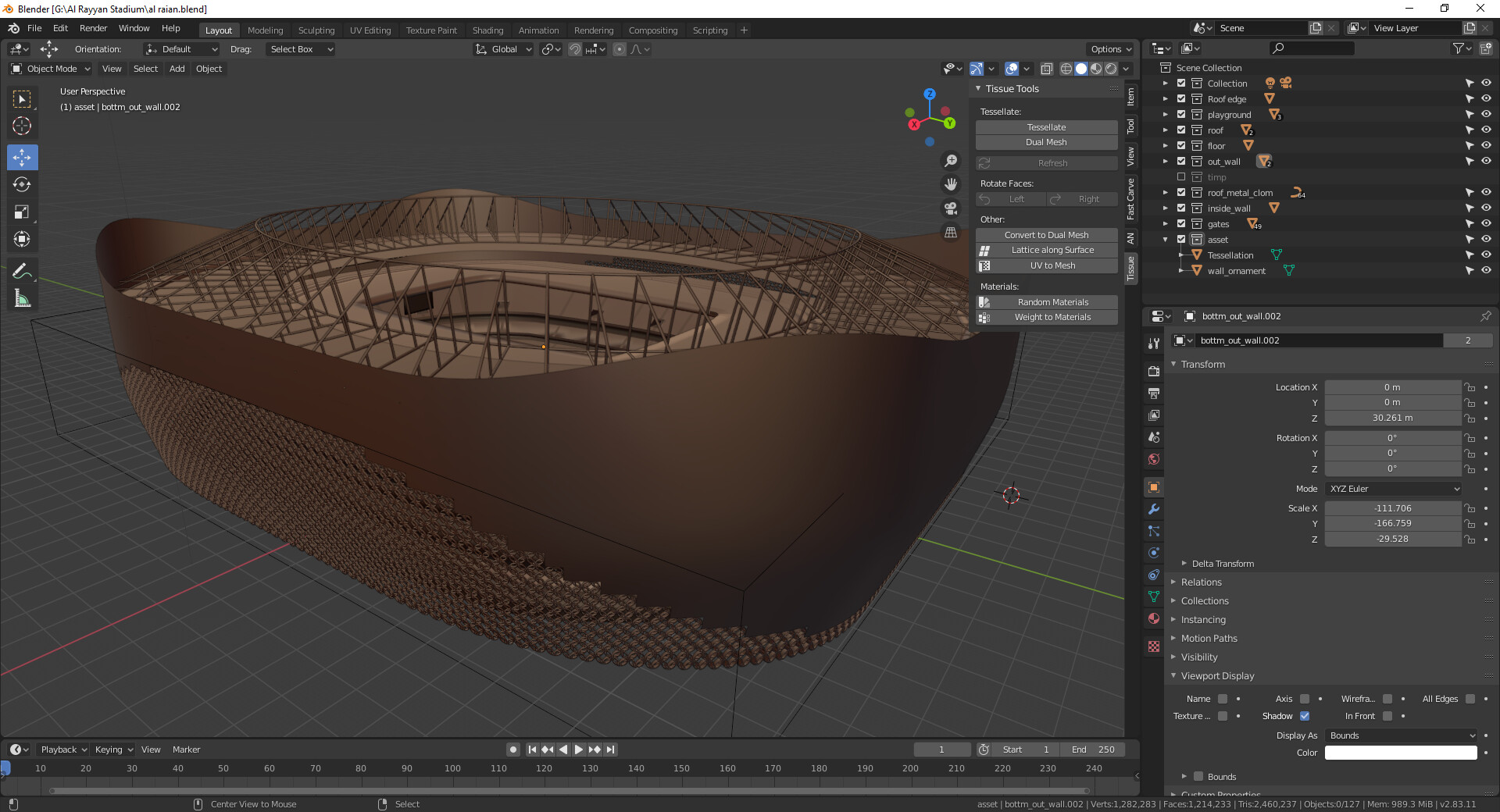Enable the timp collection checkbox

(x=1181, y=177)
